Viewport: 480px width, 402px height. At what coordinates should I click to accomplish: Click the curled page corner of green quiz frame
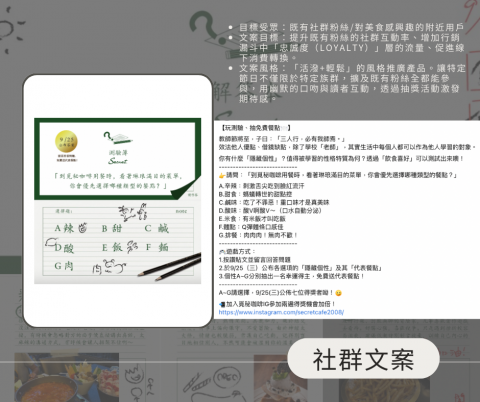point(185,189)
